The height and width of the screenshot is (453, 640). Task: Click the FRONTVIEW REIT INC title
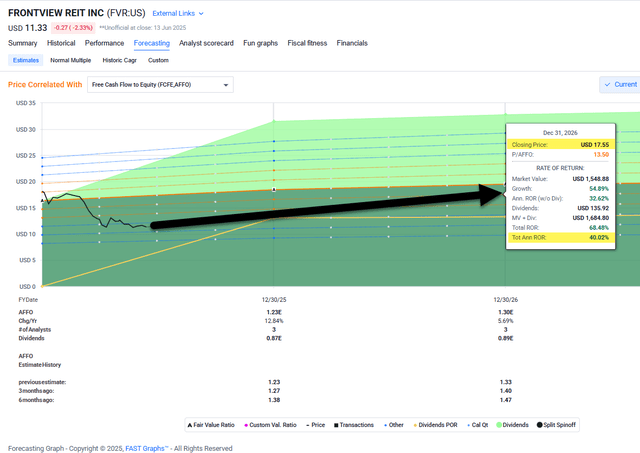tap(56, 13)
